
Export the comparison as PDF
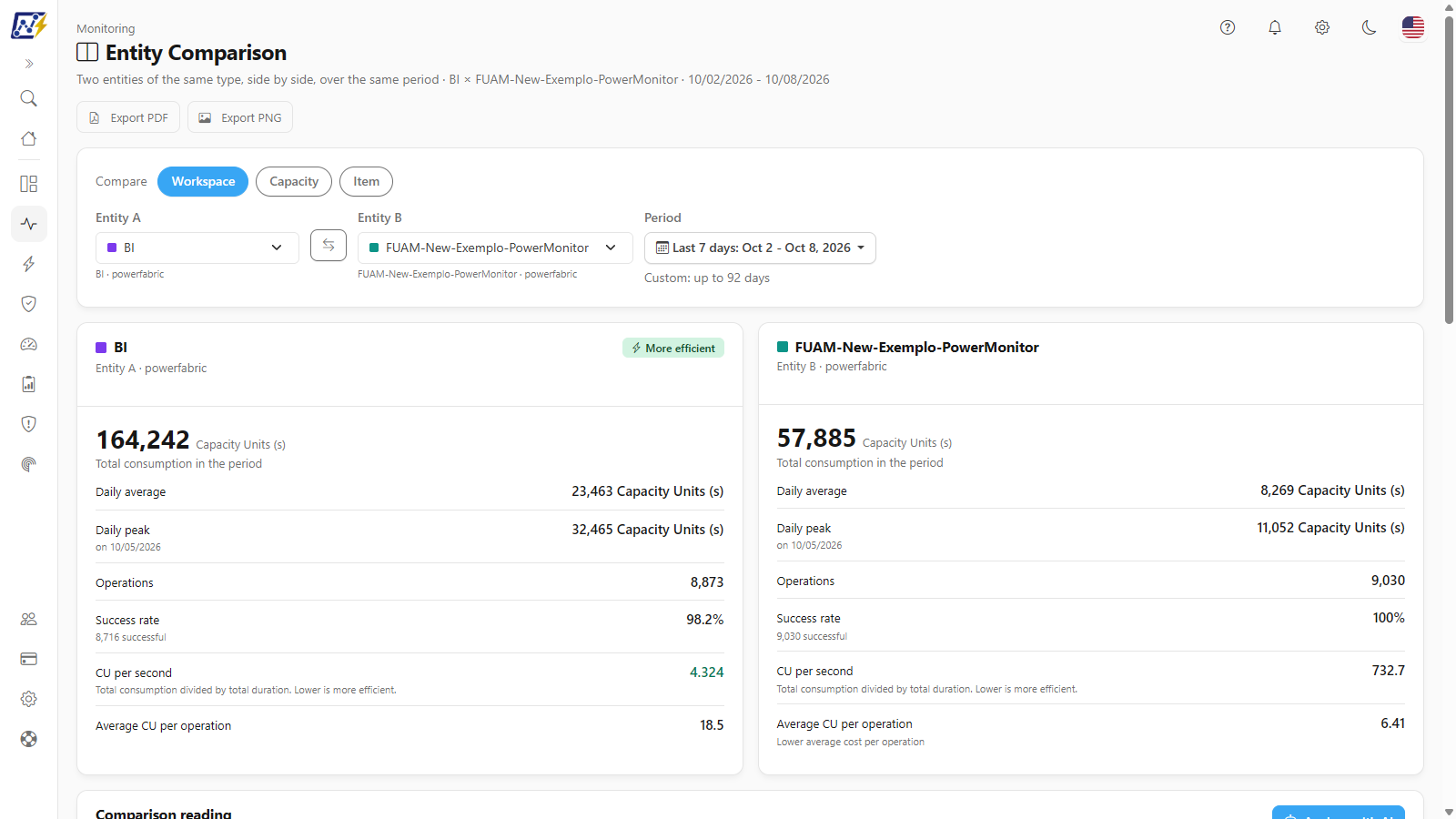(128, 117)
